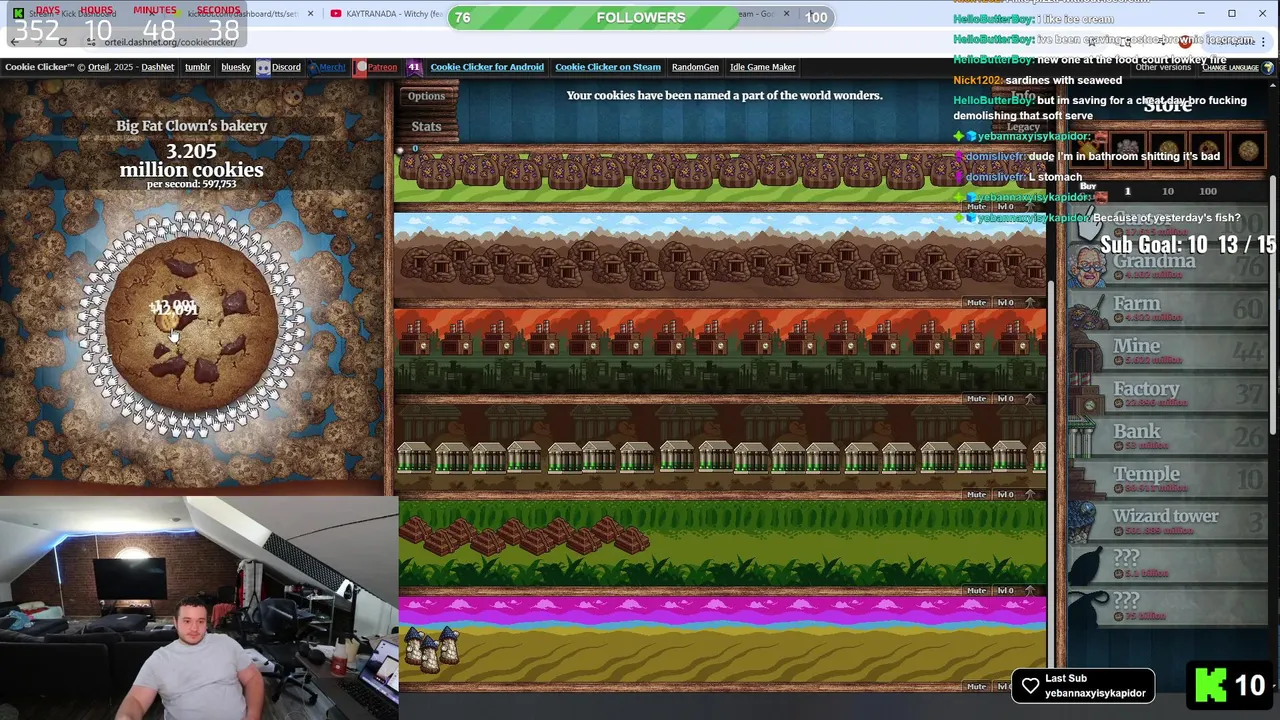Mute the Farm building row

[x=976, y=206]
